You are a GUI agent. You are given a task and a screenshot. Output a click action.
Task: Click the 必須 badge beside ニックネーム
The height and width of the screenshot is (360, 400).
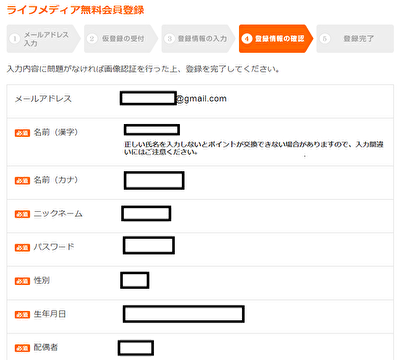[x=22, y=214]
